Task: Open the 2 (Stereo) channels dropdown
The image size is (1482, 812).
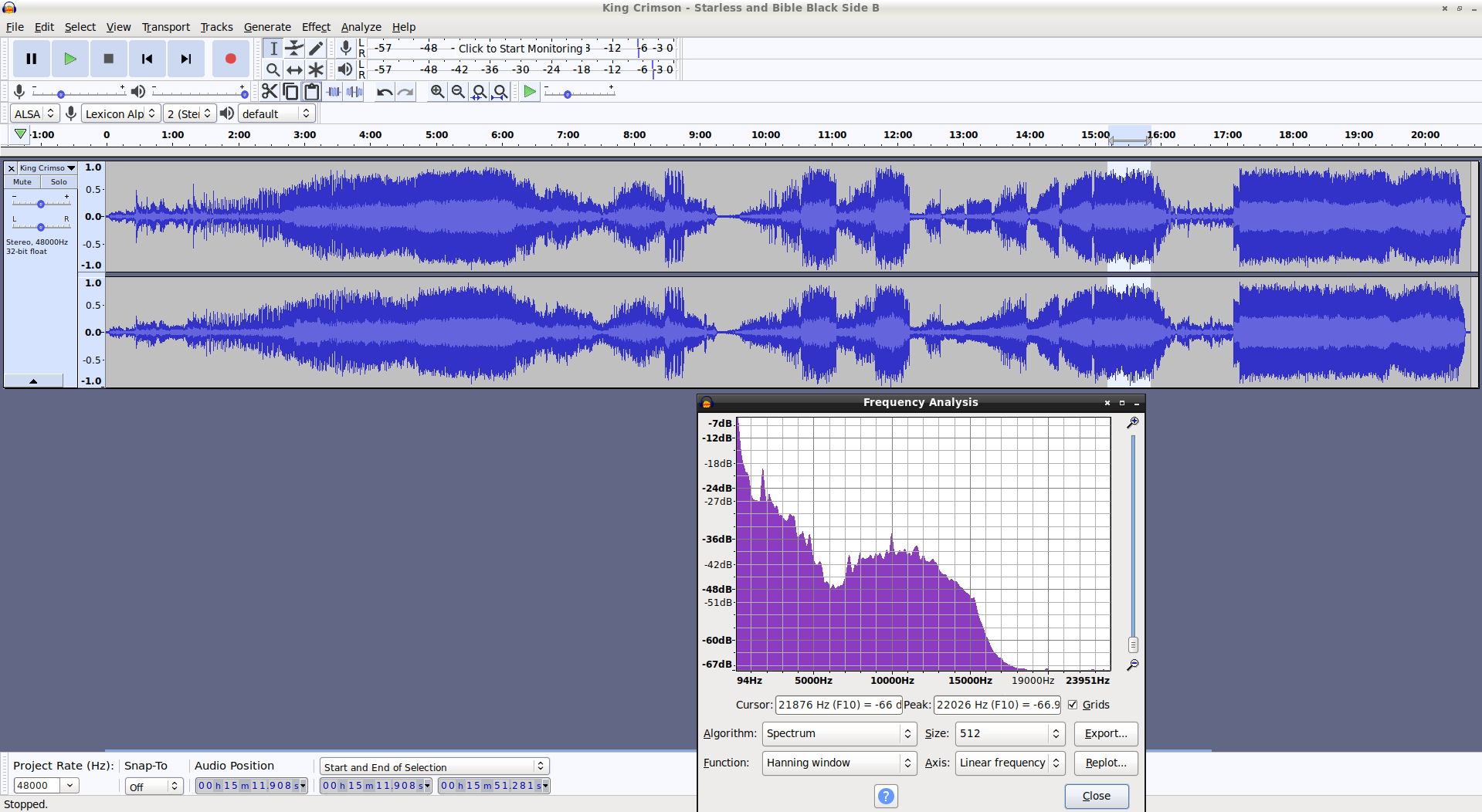Action: pos(189,113)
